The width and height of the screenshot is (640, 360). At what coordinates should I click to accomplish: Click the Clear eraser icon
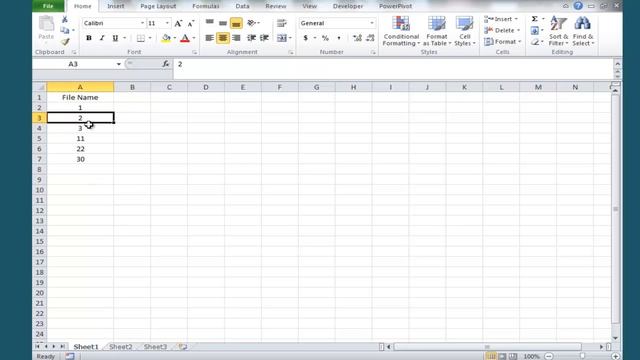pos(535,42)
